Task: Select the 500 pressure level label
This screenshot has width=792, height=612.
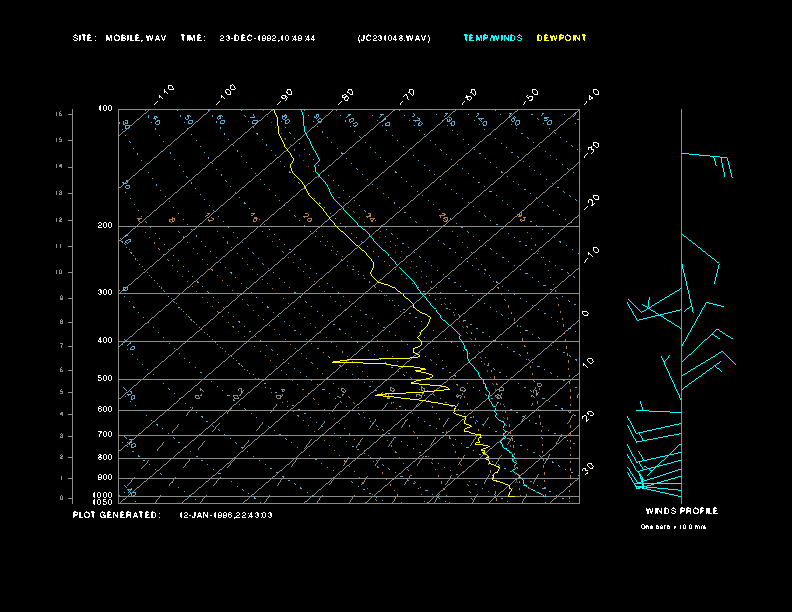Action: pos(105,379)
